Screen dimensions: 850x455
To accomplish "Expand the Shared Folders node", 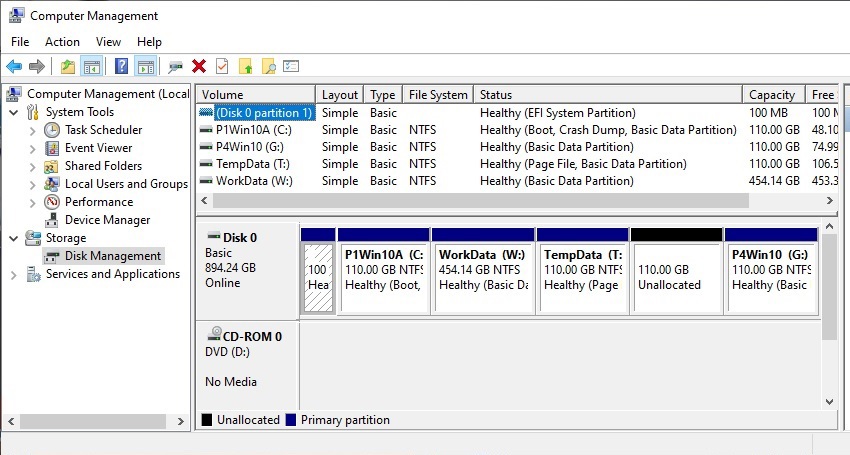I will tap(33, 166).
